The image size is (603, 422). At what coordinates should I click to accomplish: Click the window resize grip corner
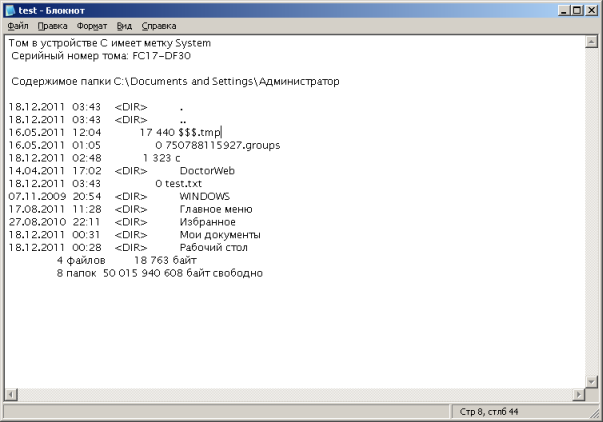595,413
